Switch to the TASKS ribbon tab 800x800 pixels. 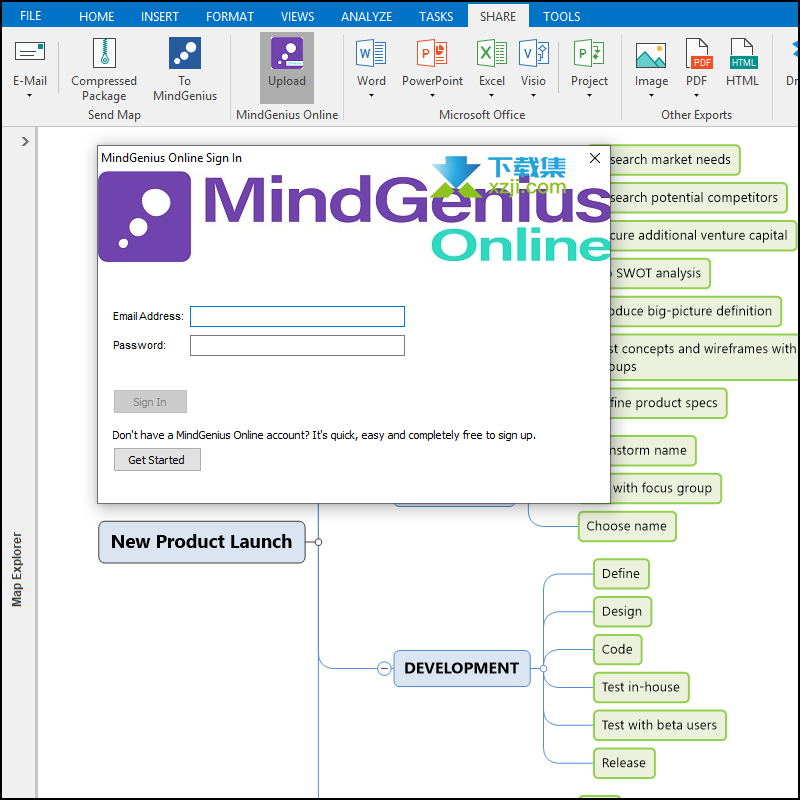pyautogui.click(x=436, y=16)
